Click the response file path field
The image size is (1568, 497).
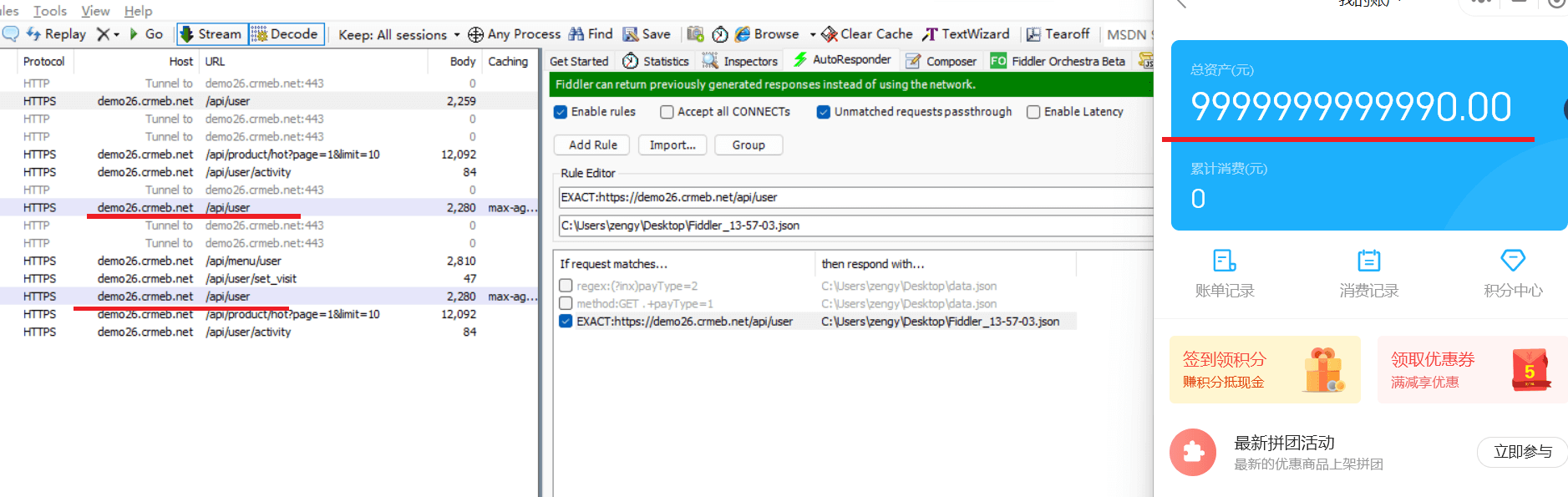[855, 226]
